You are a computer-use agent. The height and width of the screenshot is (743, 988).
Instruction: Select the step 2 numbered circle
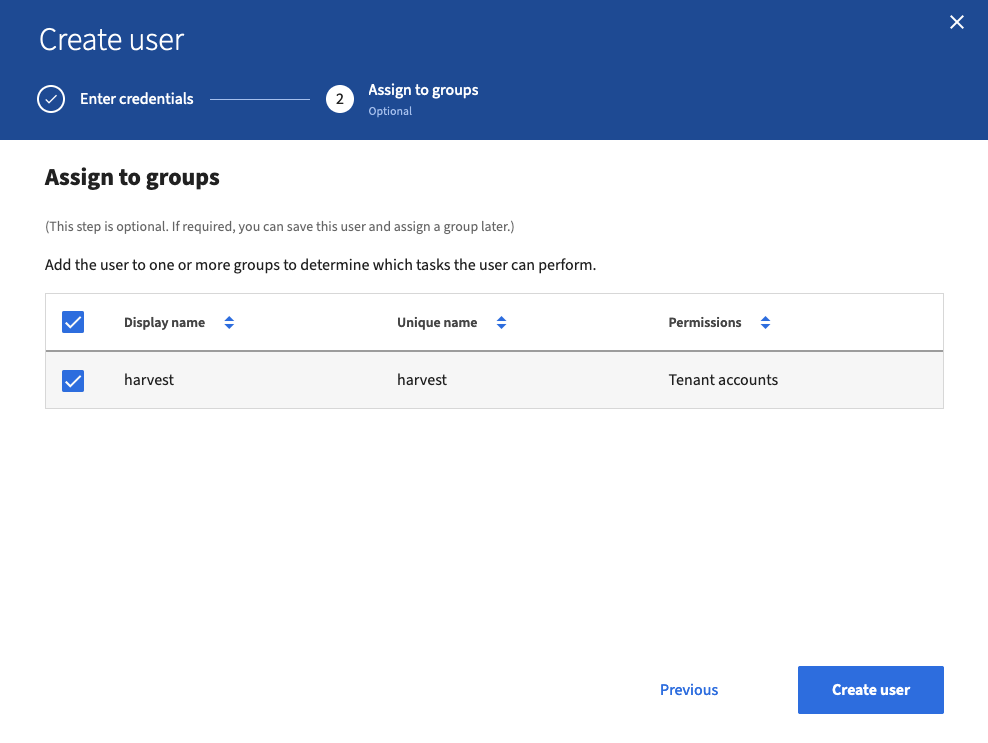point(340,99)
